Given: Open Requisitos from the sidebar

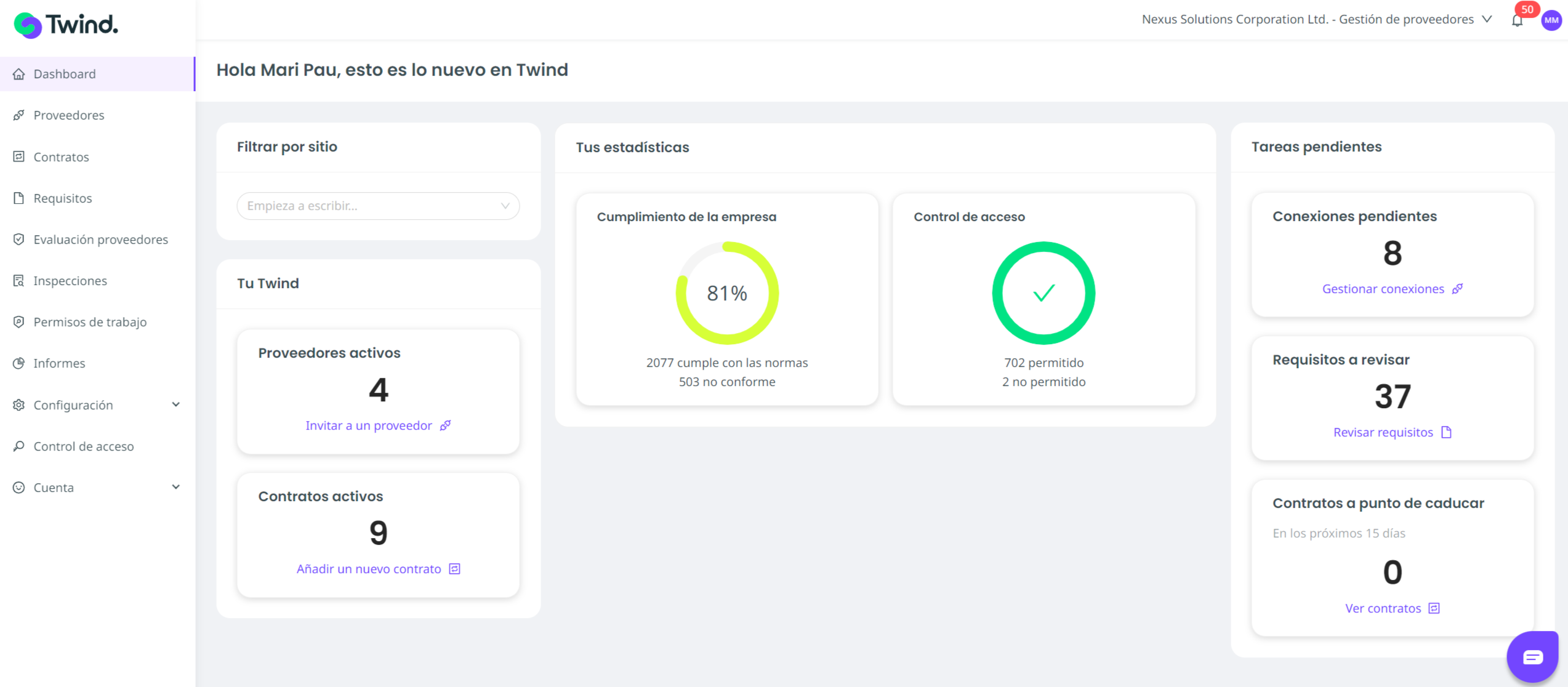Looking at the screenshot, I should click(x=62, y=198).
